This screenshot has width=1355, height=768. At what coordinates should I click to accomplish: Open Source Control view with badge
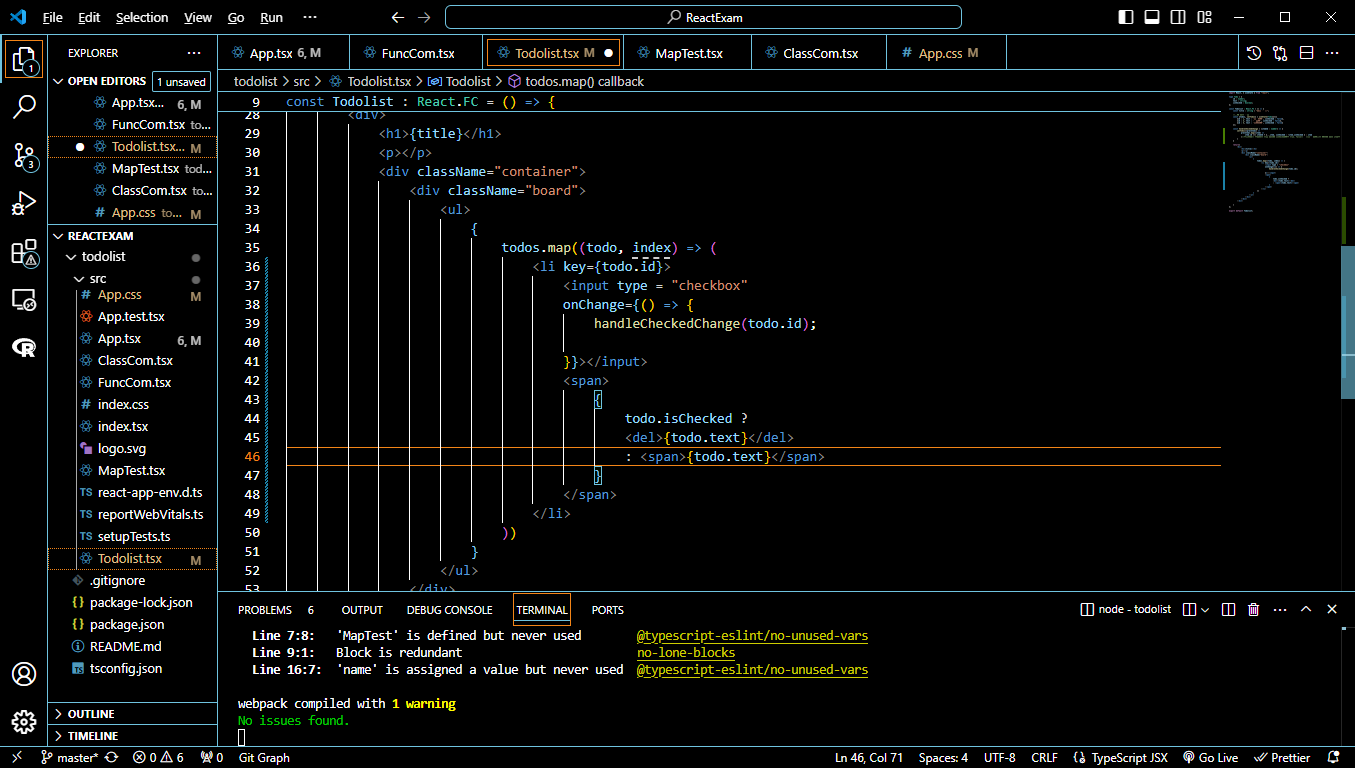click(x=24, y=155)
